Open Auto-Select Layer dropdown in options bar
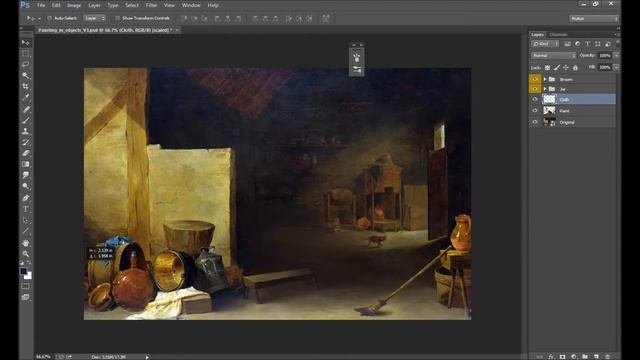This screenshot has height=360, width=640. (95, 18)
